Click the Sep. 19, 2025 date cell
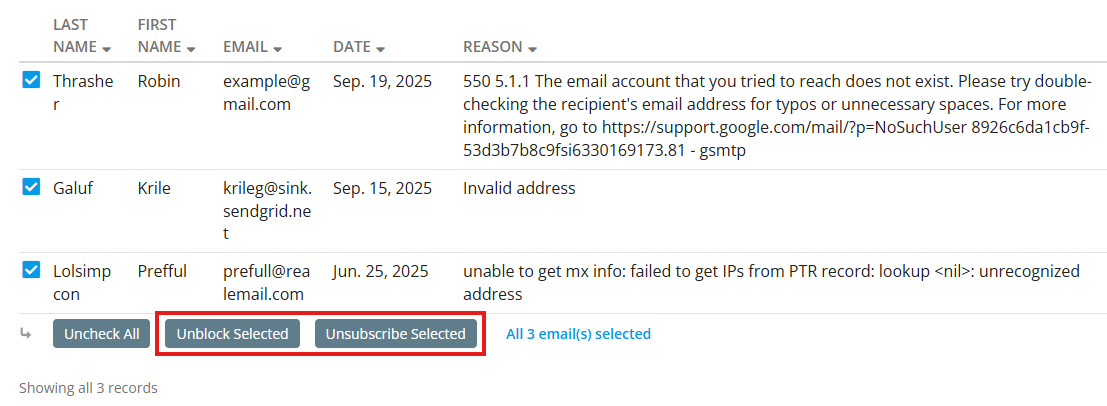Screen dimensions: 1107x406 pos(382,81)
